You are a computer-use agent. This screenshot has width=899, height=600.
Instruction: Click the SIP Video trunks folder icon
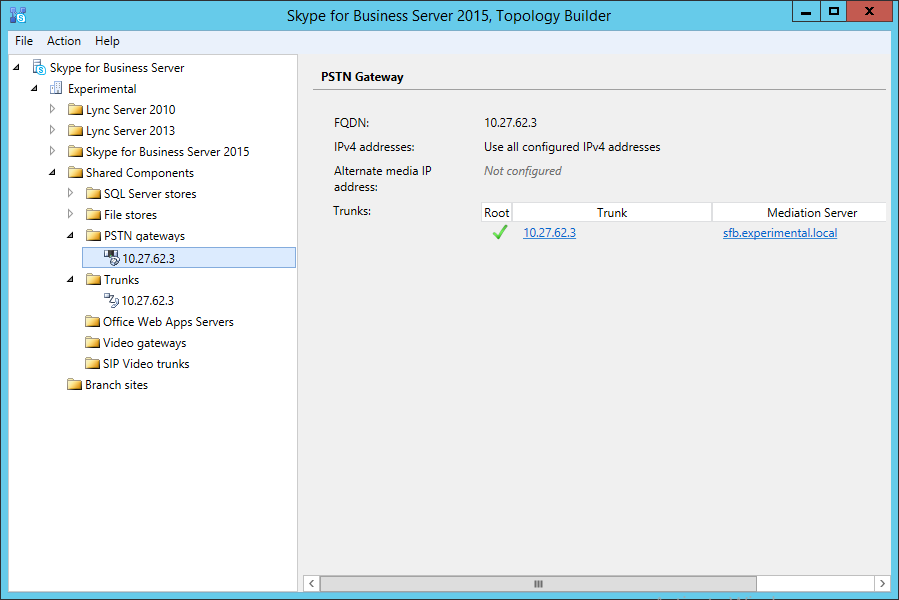93,364
